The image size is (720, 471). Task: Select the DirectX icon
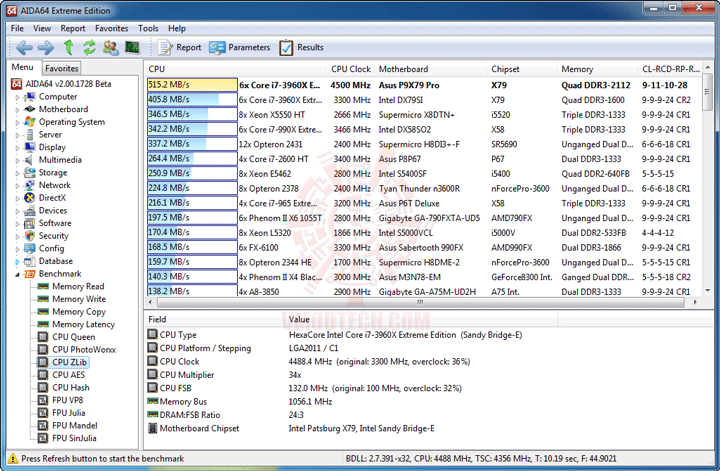(30, 198)
